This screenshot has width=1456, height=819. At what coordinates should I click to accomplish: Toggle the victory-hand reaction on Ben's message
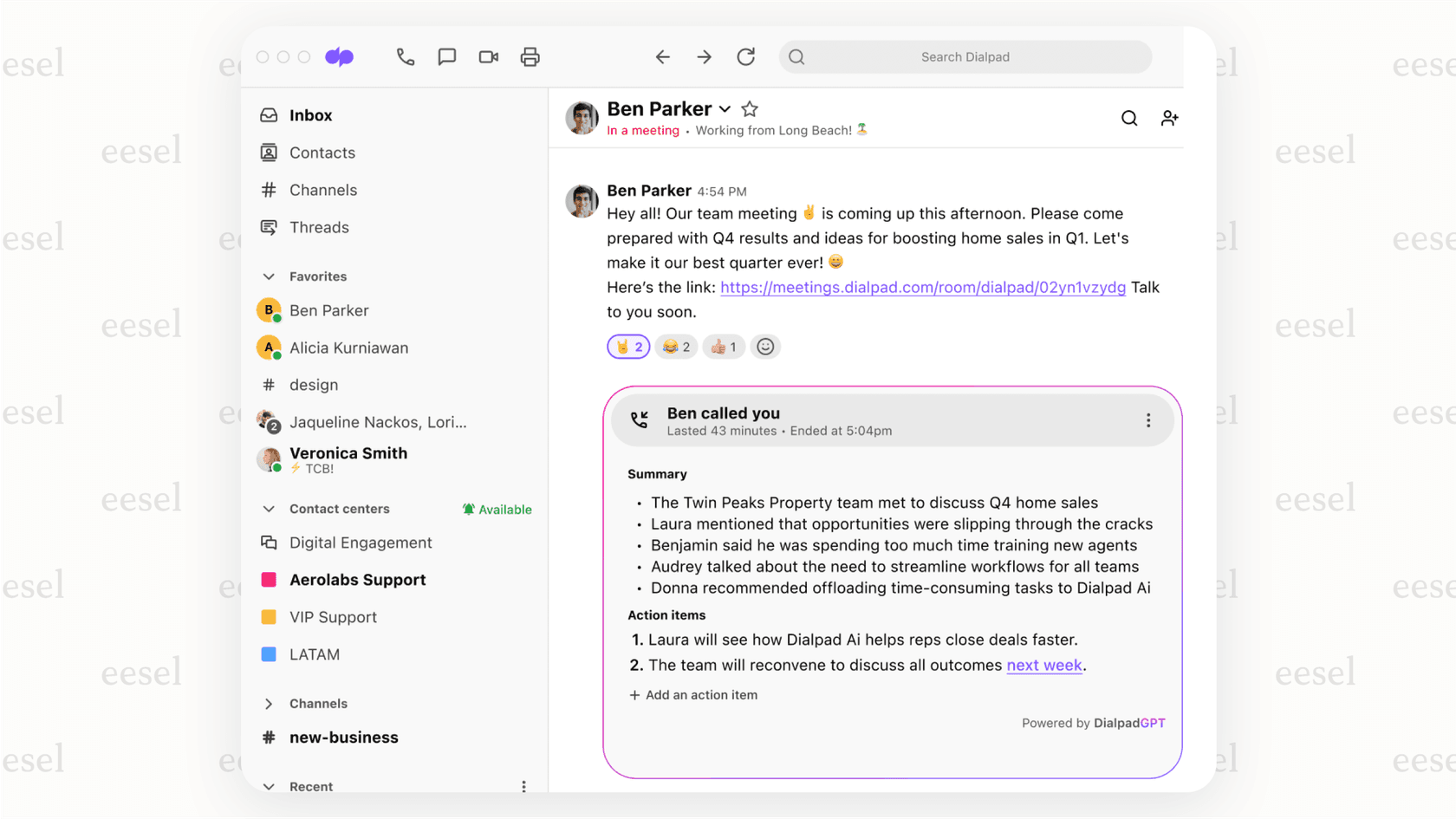coord(627,346)
